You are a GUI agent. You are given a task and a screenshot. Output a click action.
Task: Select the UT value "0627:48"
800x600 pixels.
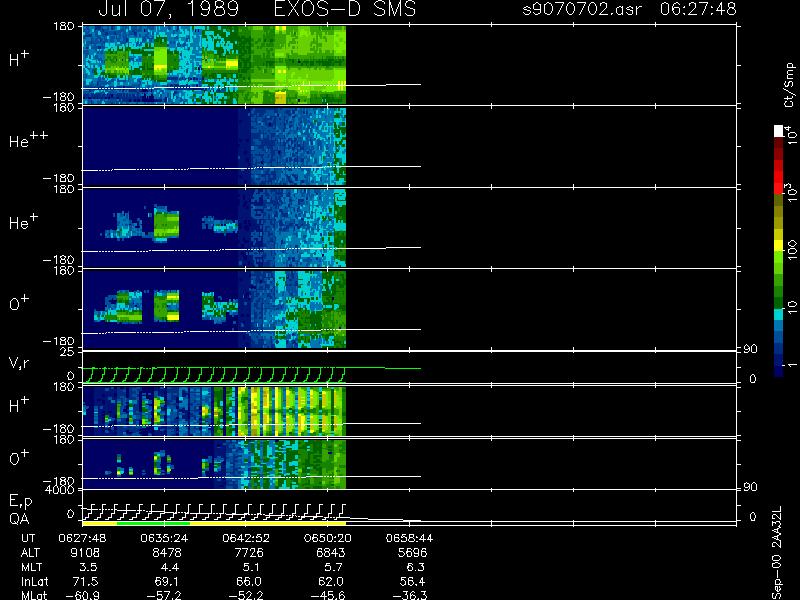coord(82,538)
